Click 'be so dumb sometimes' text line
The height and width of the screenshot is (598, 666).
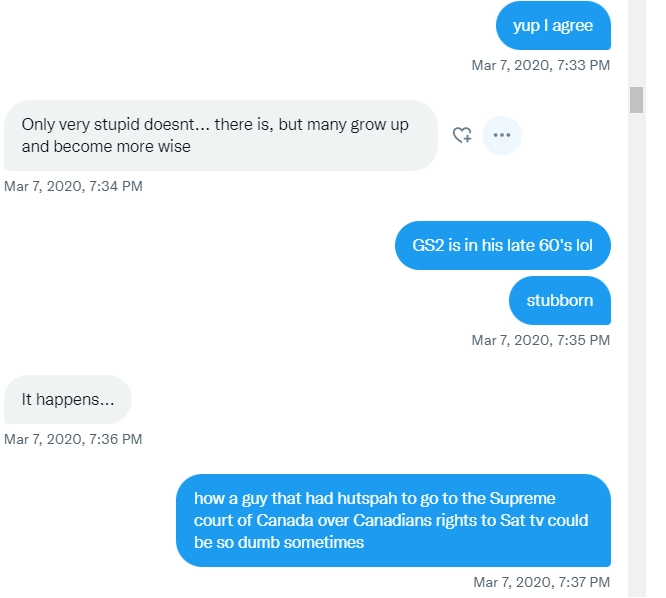279,542
